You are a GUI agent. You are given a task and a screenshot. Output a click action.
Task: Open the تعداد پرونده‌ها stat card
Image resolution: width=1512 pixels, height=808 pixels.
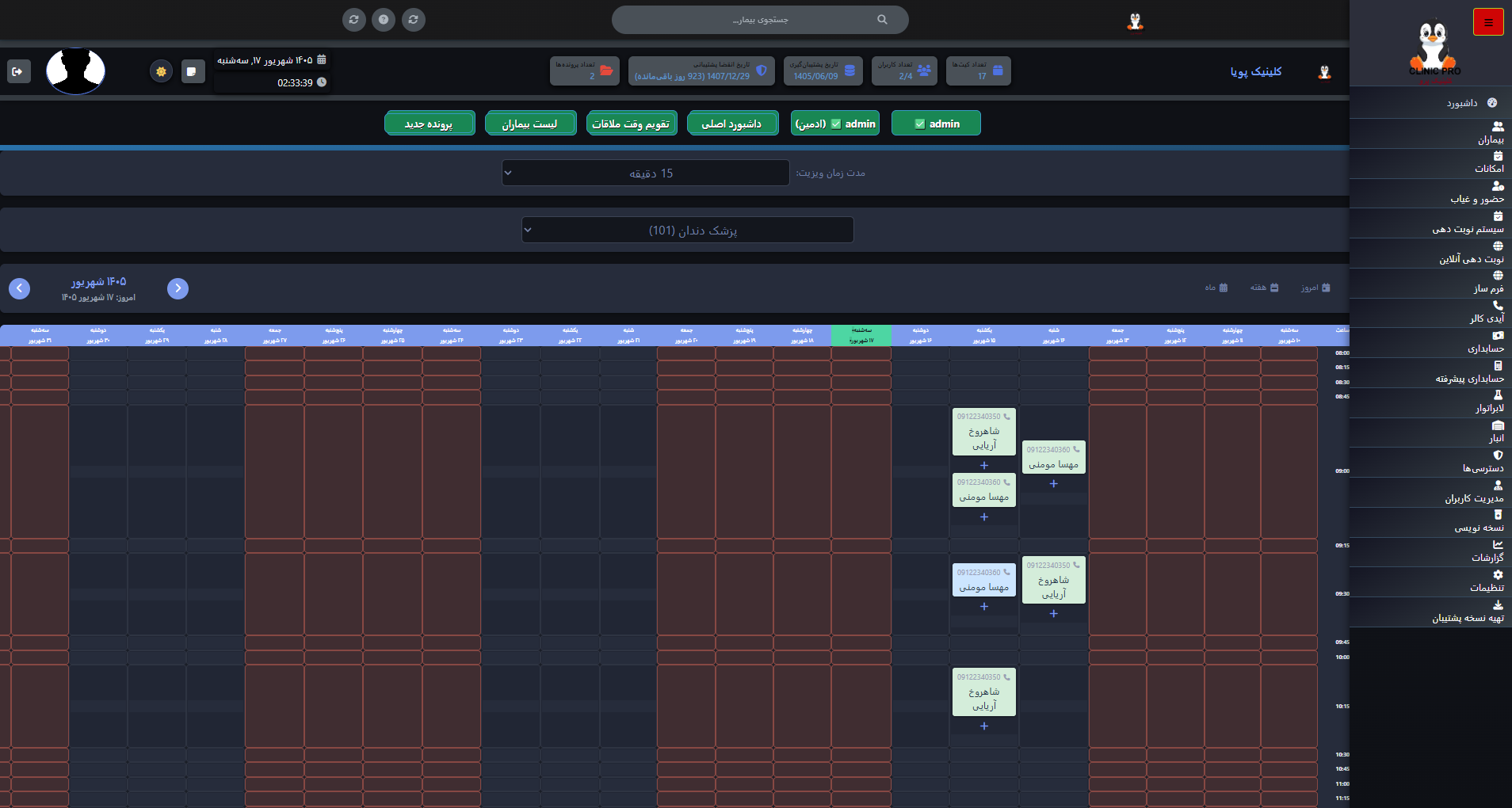585,71
